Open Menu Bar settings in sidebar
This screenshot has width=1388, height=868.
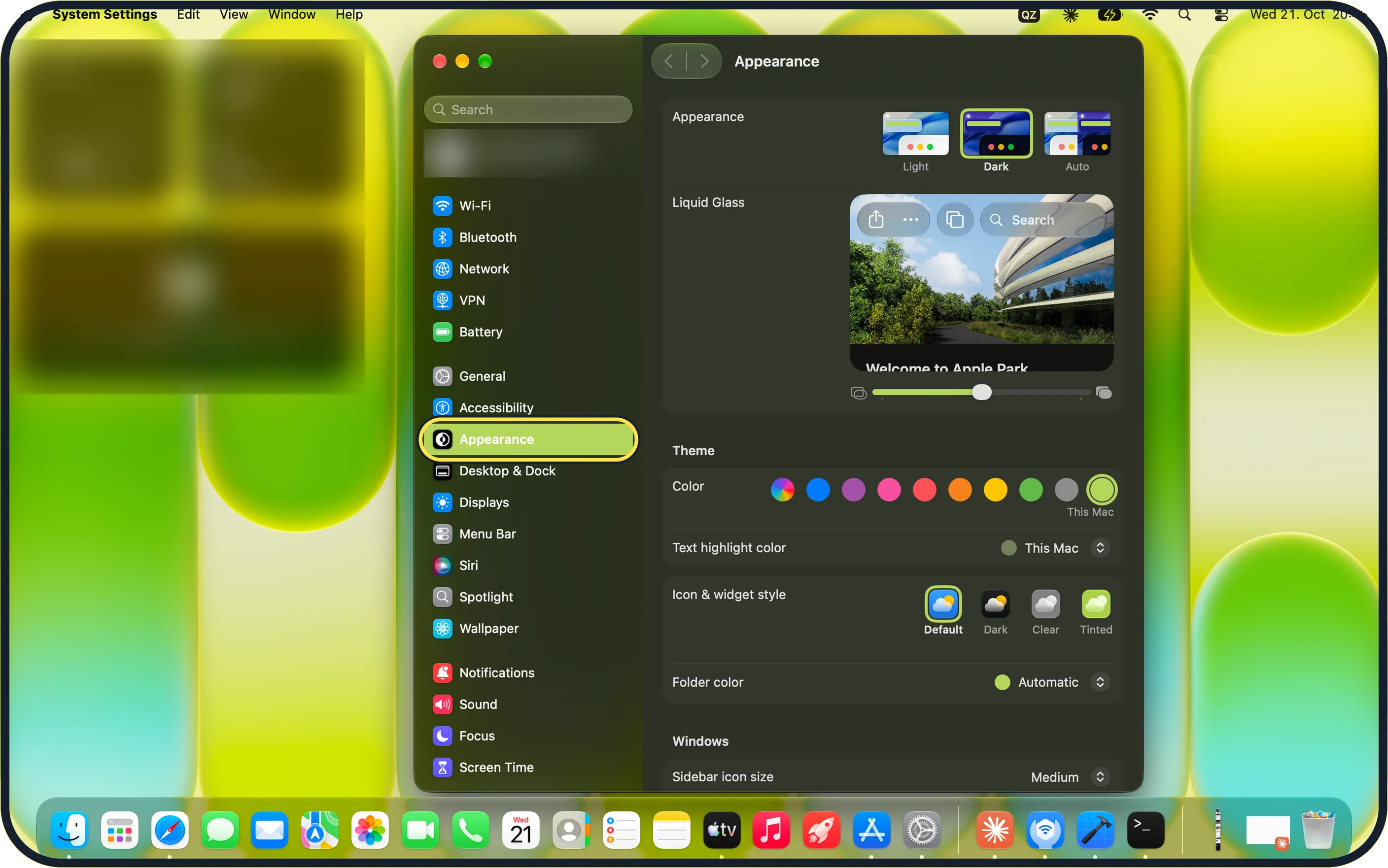pos(527,534)
